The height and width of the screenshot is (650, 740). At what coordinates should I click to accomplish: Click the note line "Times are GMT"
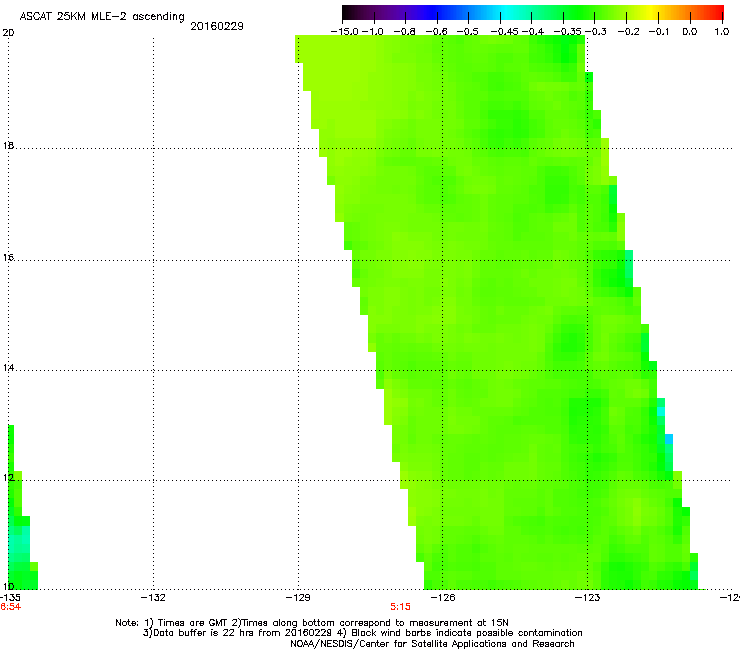pos(312,623)
